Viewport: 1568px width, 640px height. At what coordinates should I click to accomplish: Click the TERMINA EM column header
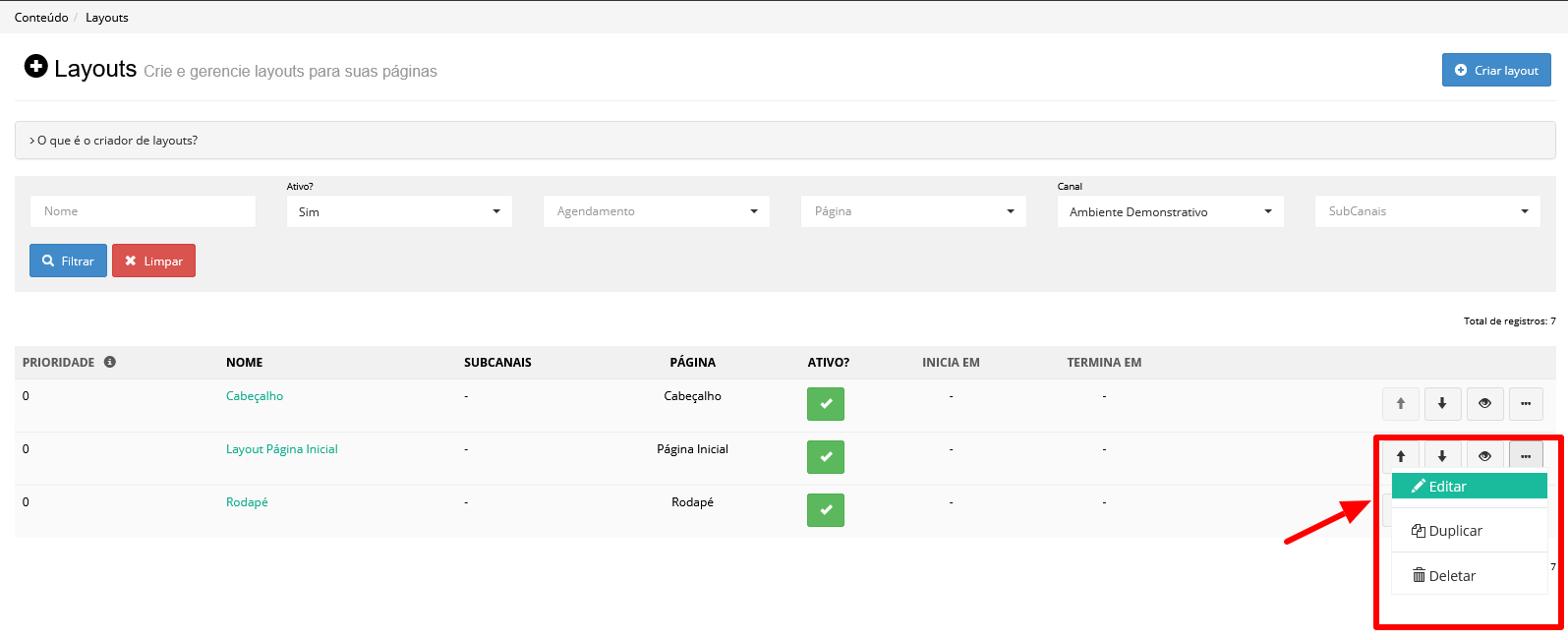point(1104,363)
